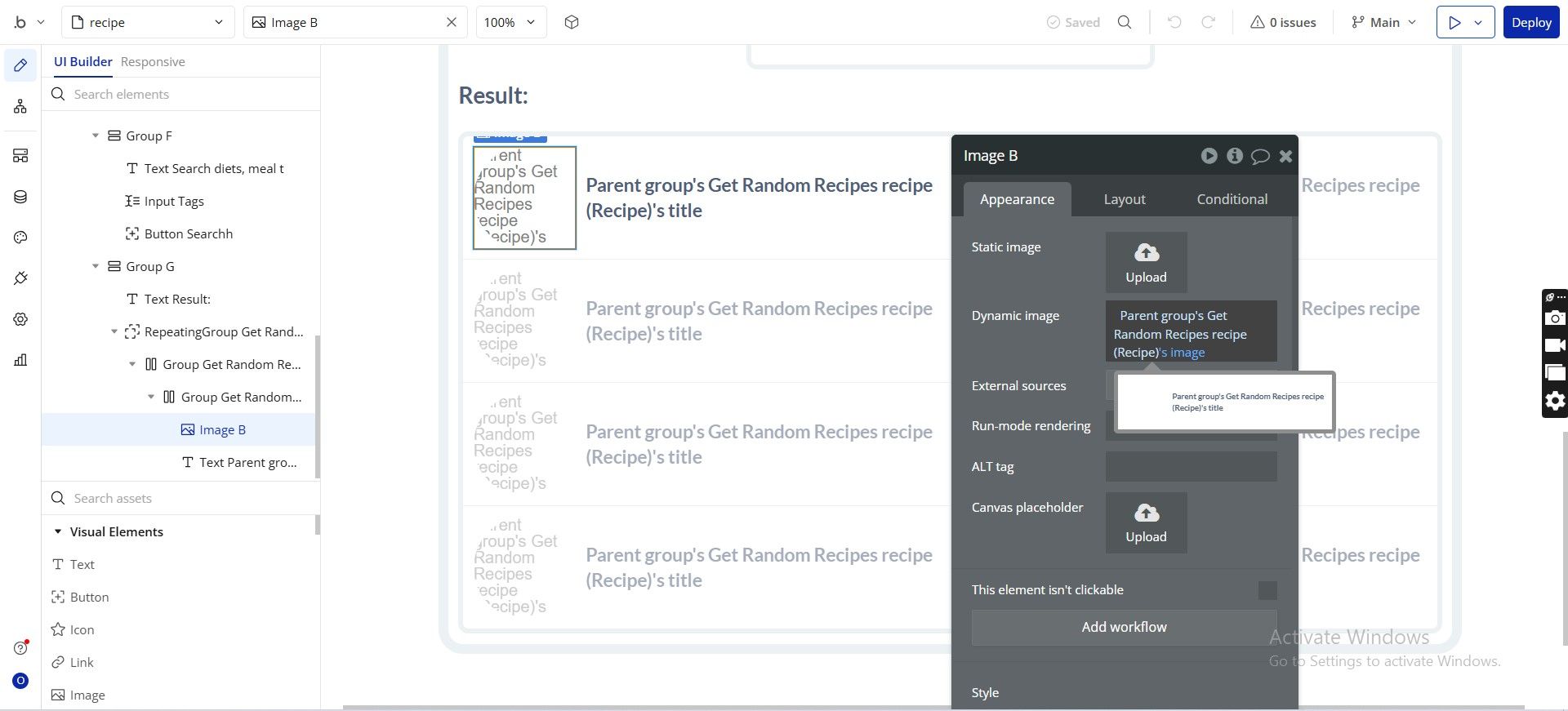This screenshot has width=1568, height=711.
Task: Click the search magnifier in top bar
Action: [1125, 22]
